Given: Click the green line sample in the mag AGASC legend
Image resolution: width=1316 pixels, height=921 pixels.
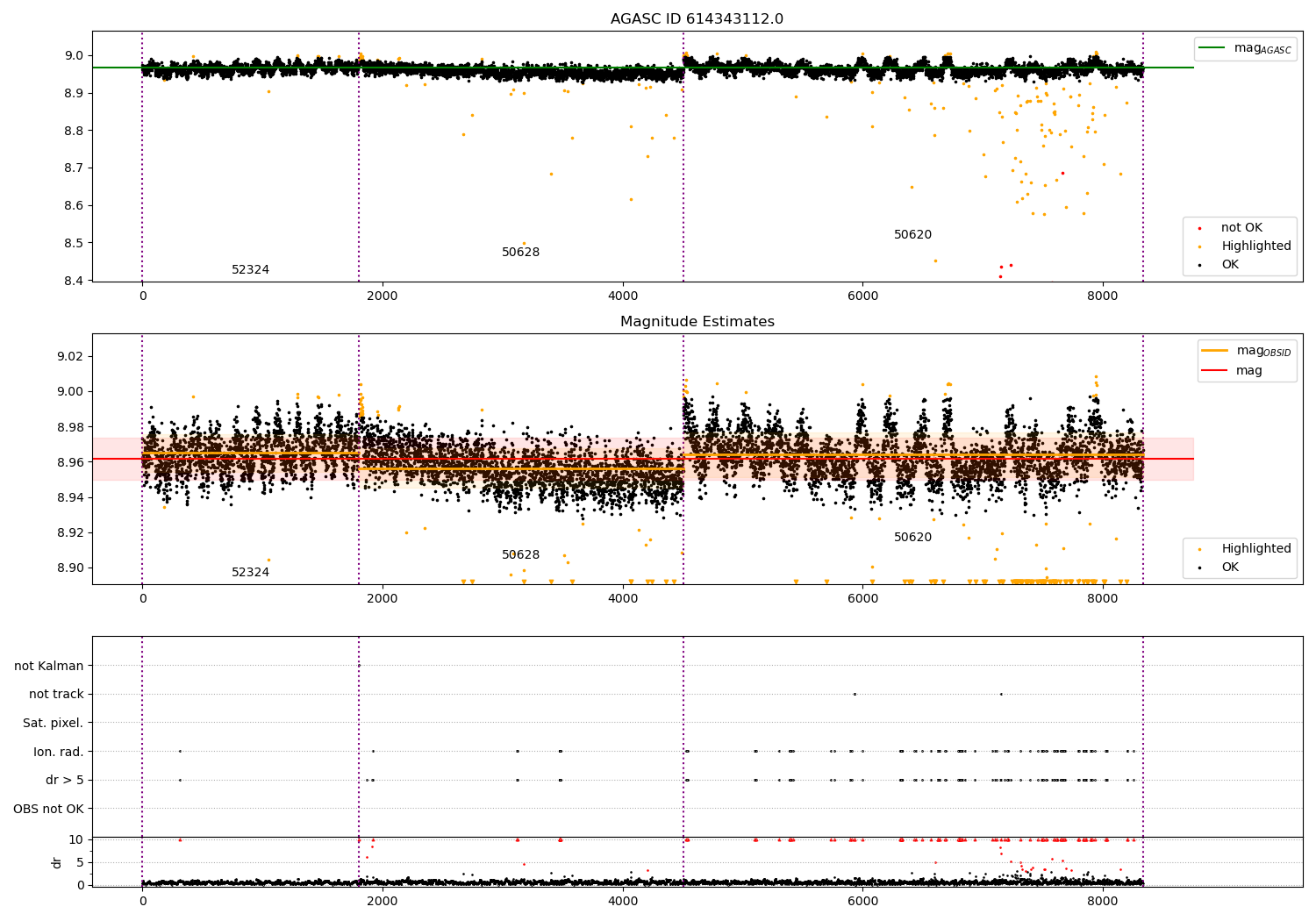Looking at the screenshot, I should click(1212, 48).
